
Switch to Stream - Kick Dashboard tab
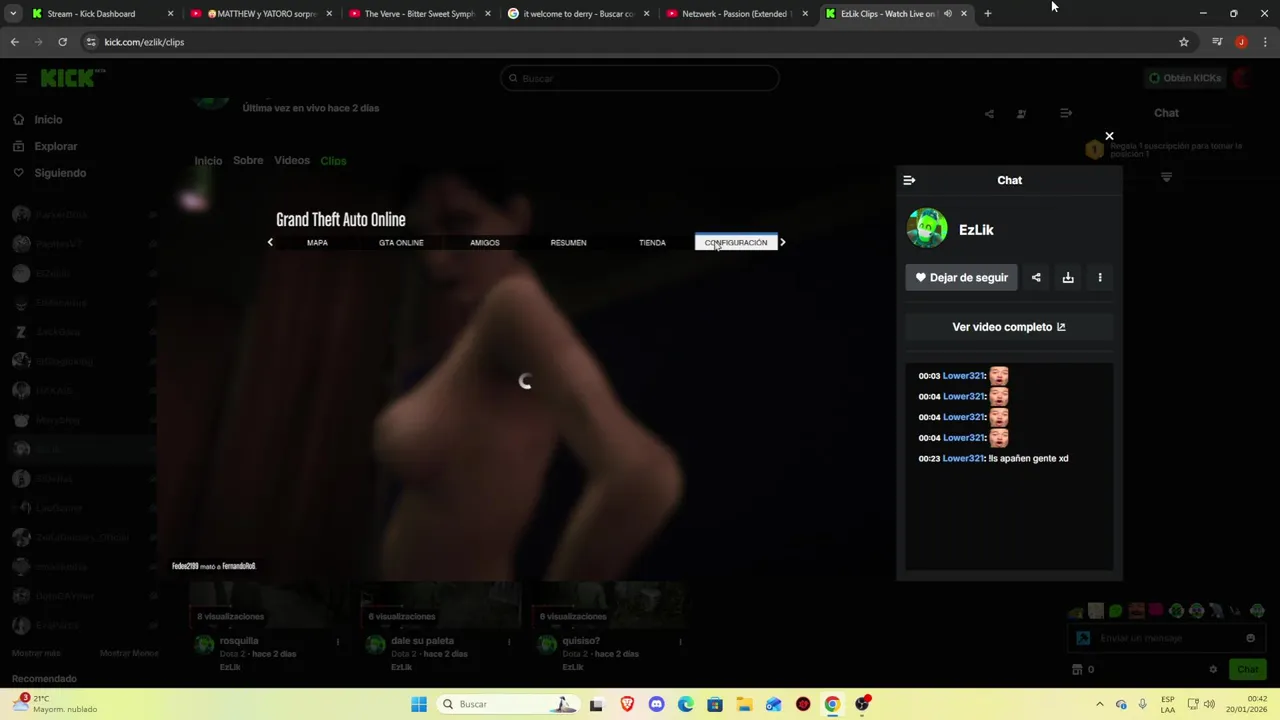click(x=100, y=14)
